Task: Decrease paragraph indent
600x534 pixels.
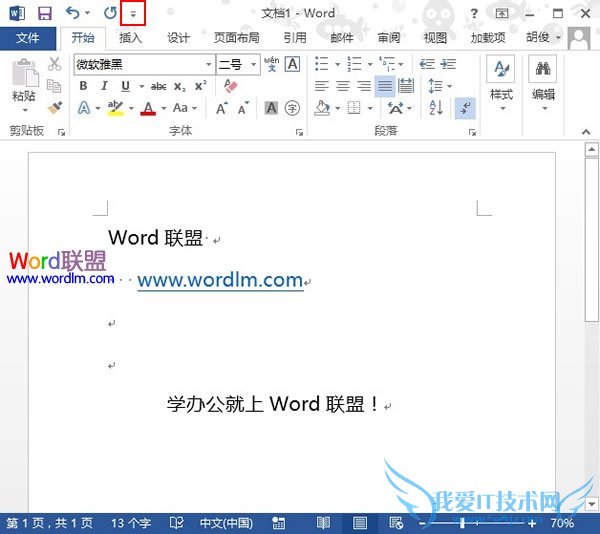Action: (x=427, y=64)
